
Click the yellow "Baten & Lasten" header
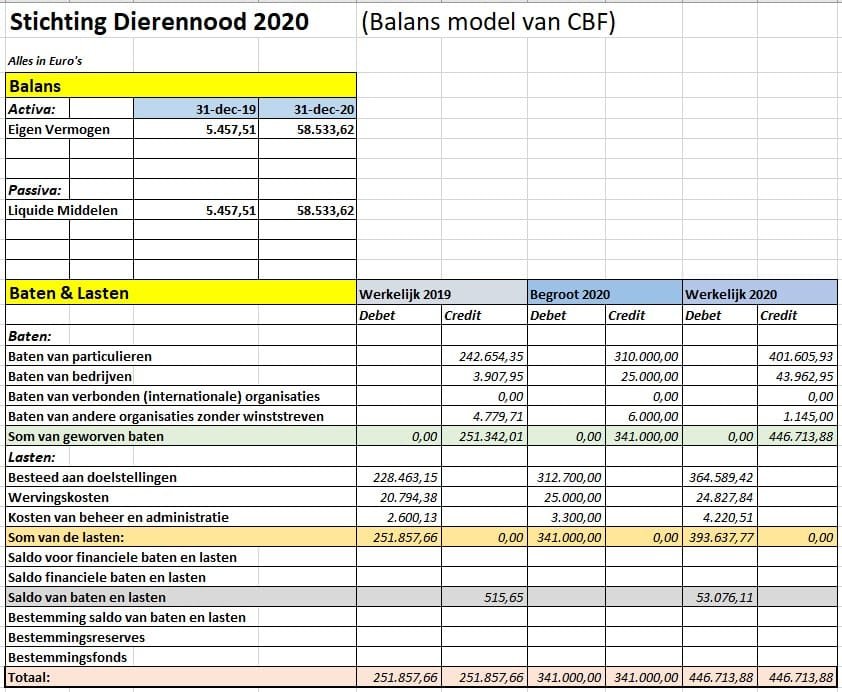(x=180, y=293)
